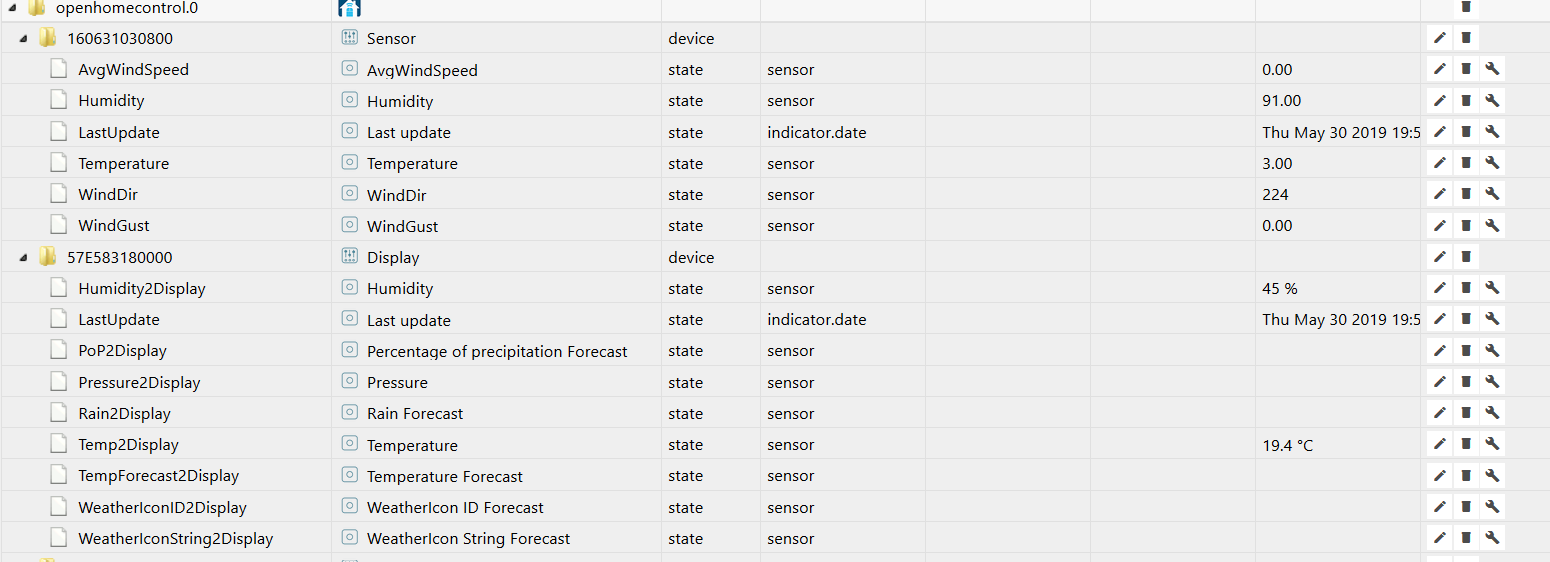The image size is (1550, 562).
Task: Click the Humidity value 91.00 cell
Action: pyautogui.click(x=1338, y=101)
